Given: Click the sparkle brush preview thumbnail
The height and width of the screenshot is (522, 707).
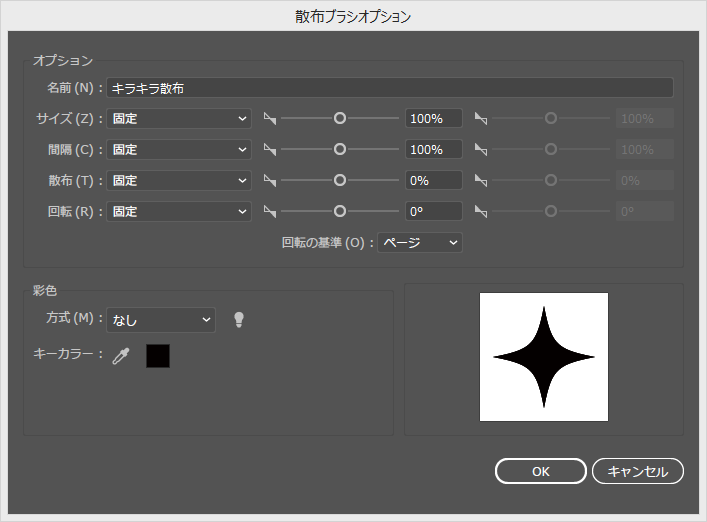Looking at the screenshot, I should [x=544, y=357].
